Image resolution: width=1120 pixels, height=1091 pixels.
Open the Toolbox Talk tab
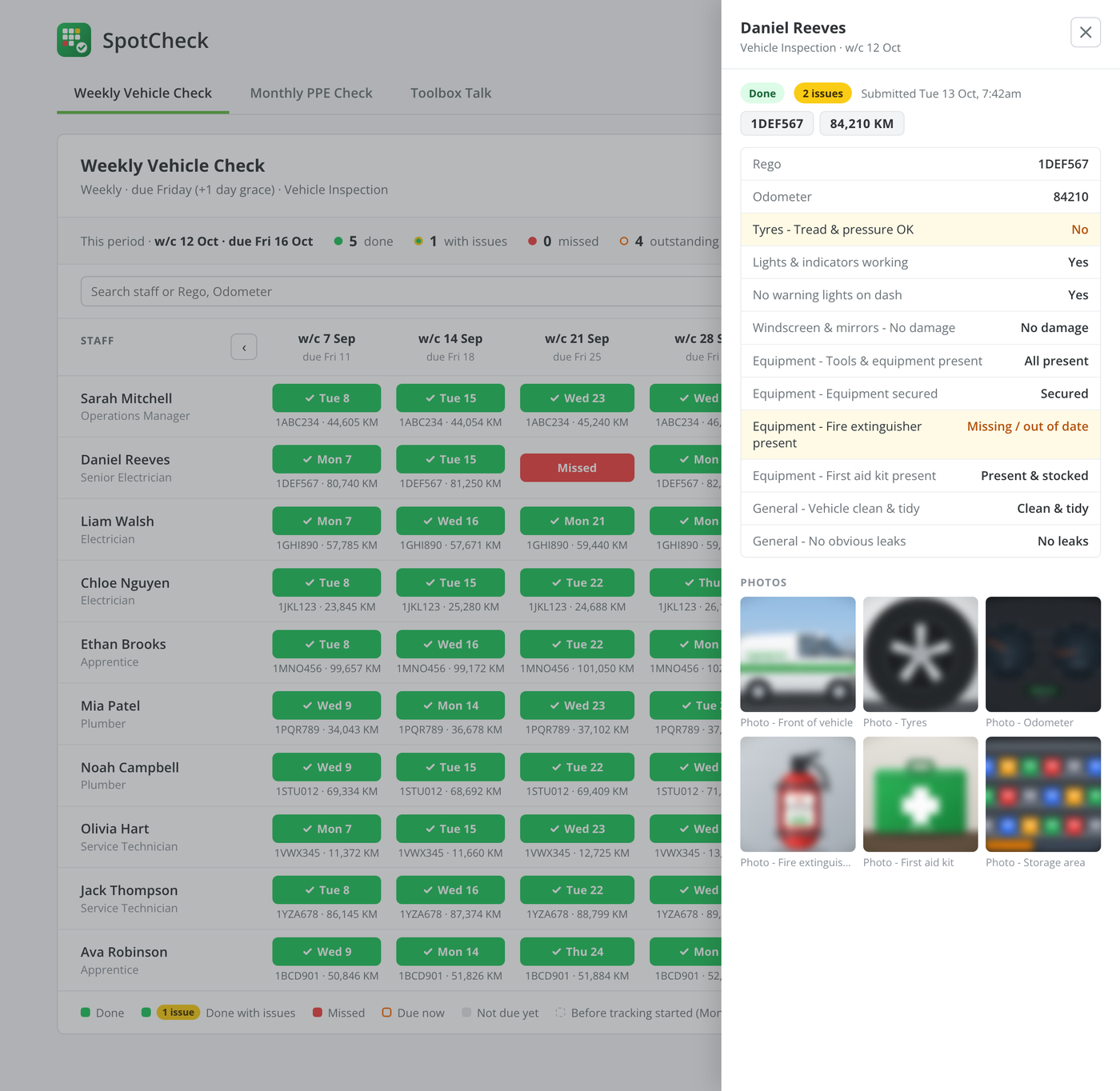(451, 93)
